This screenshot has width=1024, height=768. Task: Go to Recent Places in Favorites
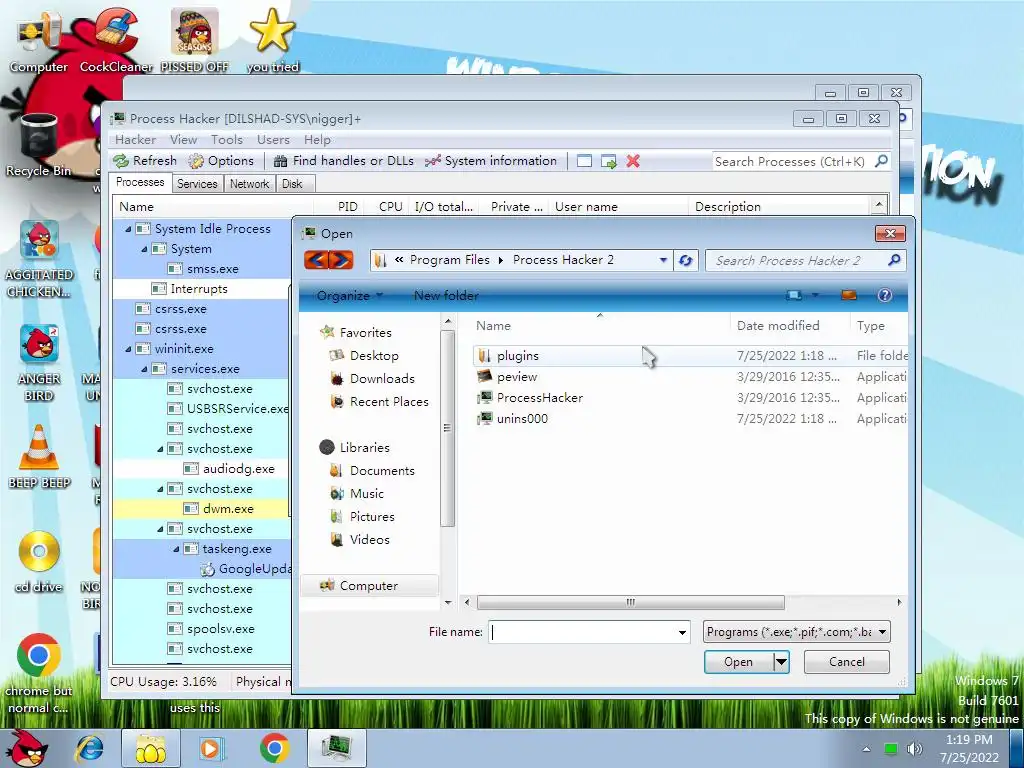tap(379, 402)
